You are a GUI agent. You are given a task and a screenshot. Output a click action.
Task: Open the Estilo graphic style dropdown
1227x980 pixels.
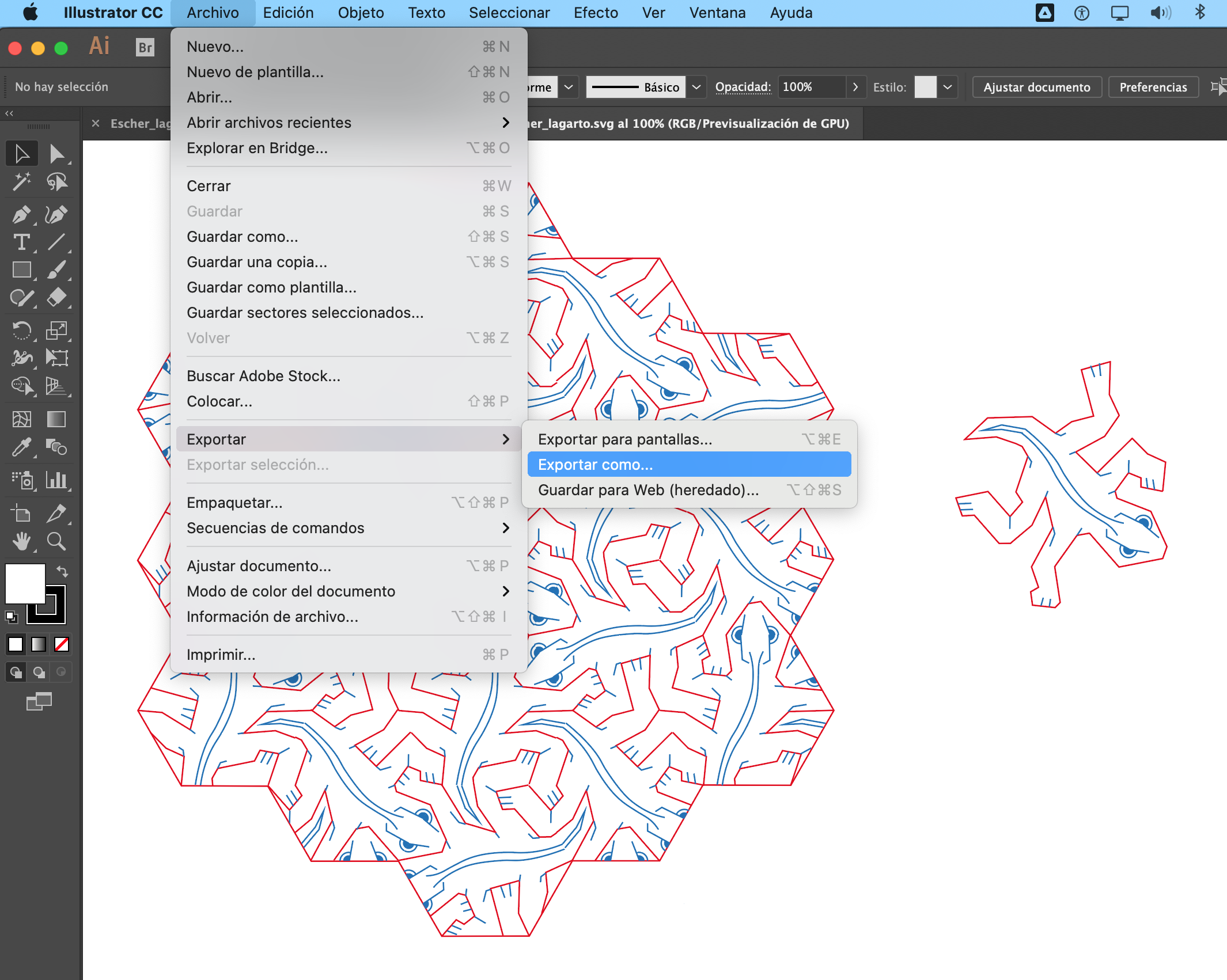click(x=948, y=88)
